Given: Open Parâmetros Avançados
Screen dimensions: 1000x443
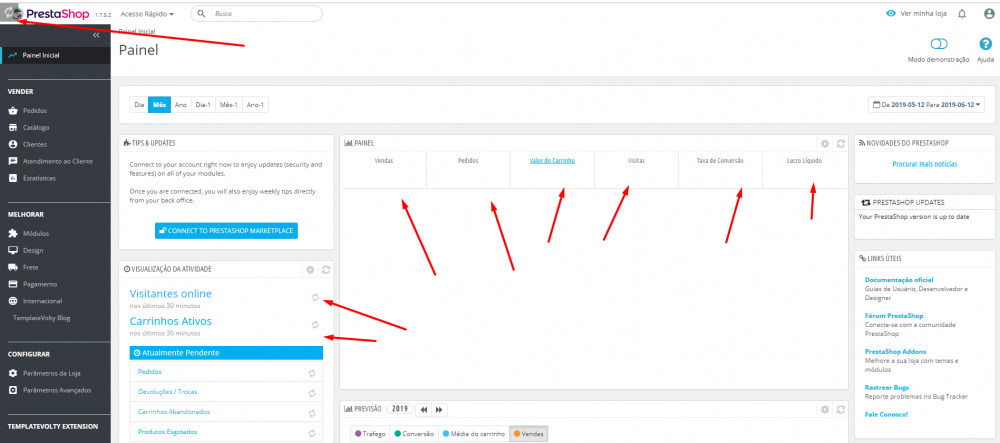Looking at the screenshot, I should (x=55, y=389).
